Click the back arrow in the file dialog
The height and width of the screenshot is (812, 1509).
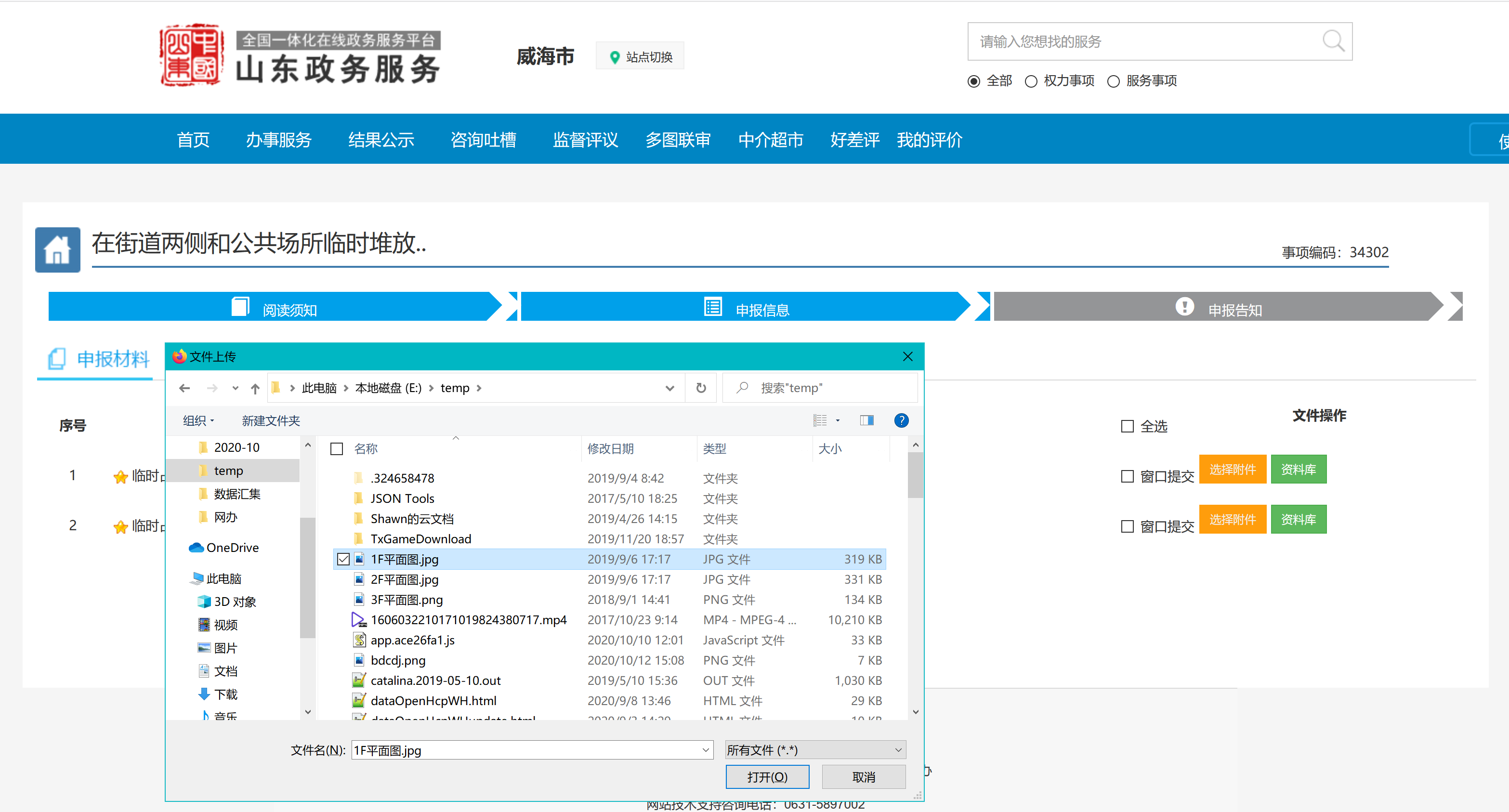184,388
